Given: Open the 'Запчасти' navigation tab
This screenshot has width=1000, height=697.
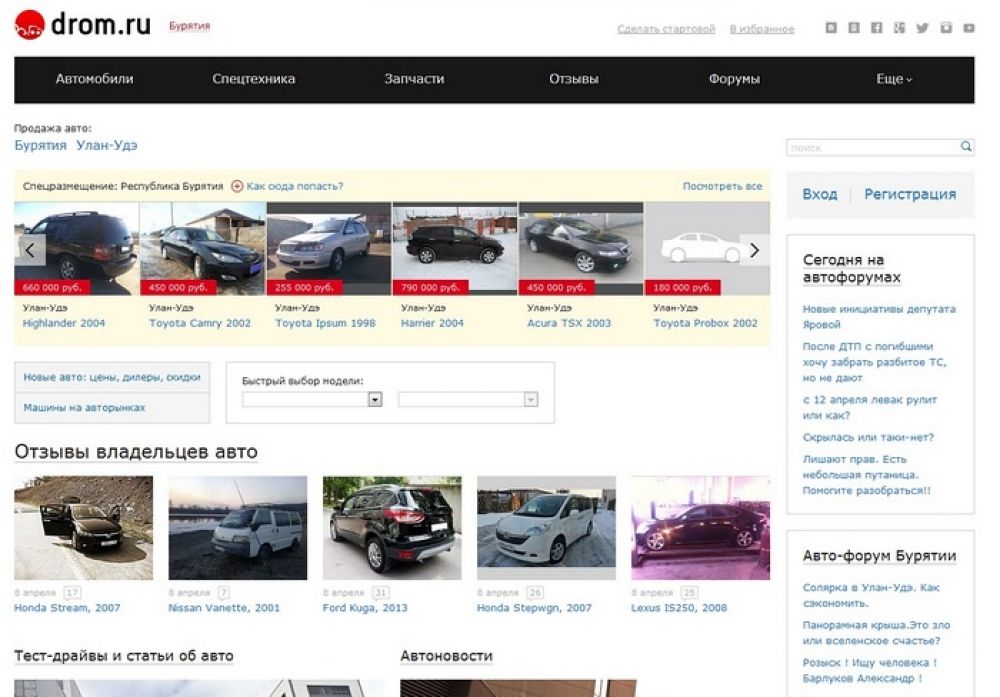Looking at the screenshot, I should click(414, 79).
